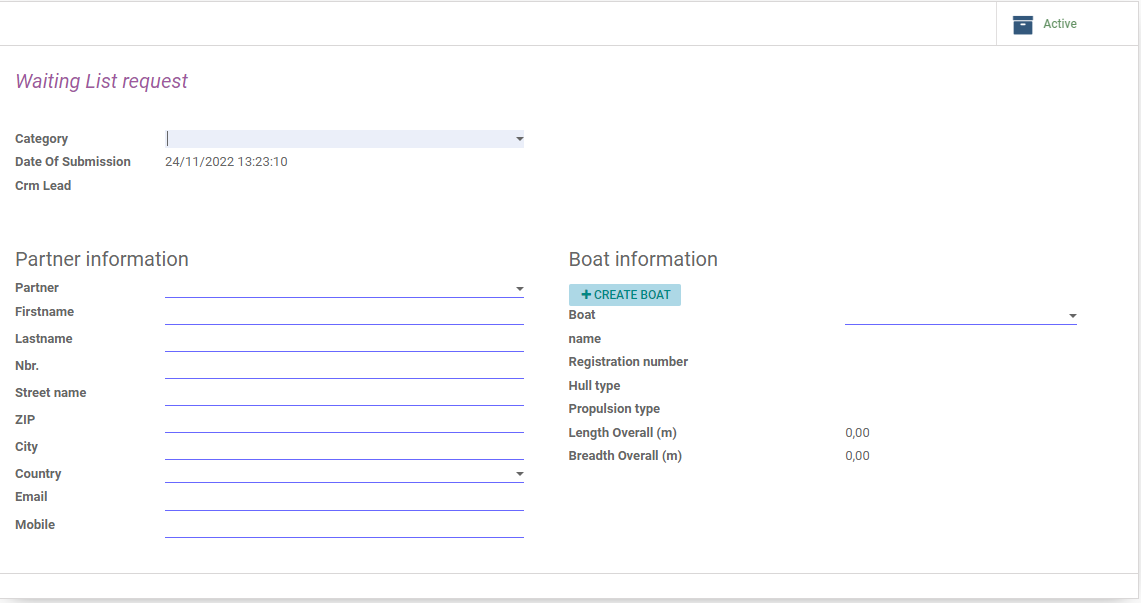The image size is (1141, 603).
Task: Expand the Partner dropdown arrow
Action: (520, 289)
